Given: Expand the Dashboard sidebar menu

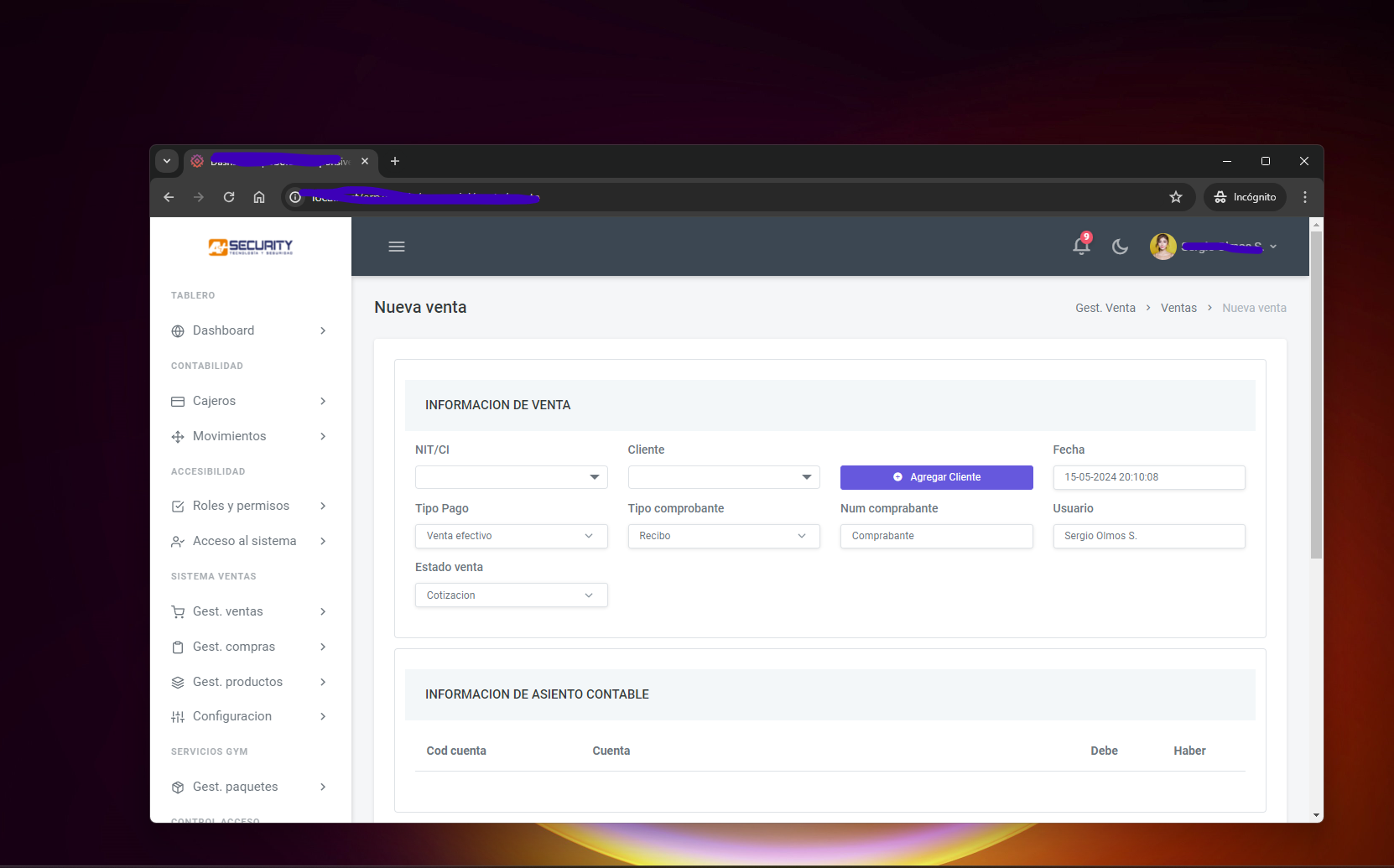Looking at the screenshot, I should [249, 330].
